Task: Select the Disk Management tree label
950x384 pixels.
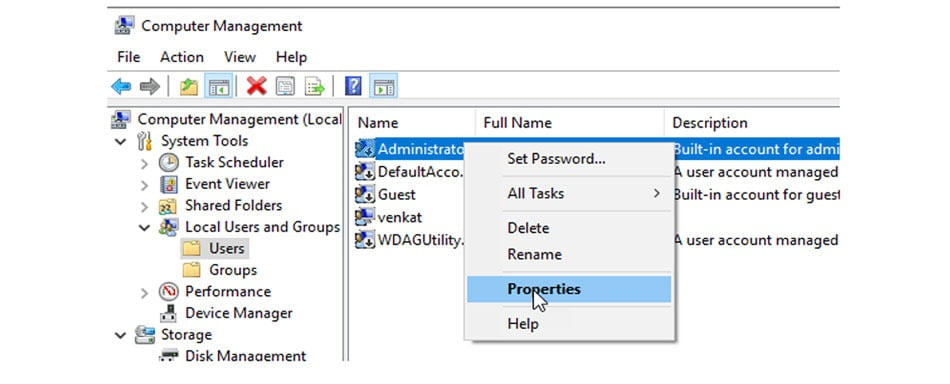Action: (x=245, y=356)
